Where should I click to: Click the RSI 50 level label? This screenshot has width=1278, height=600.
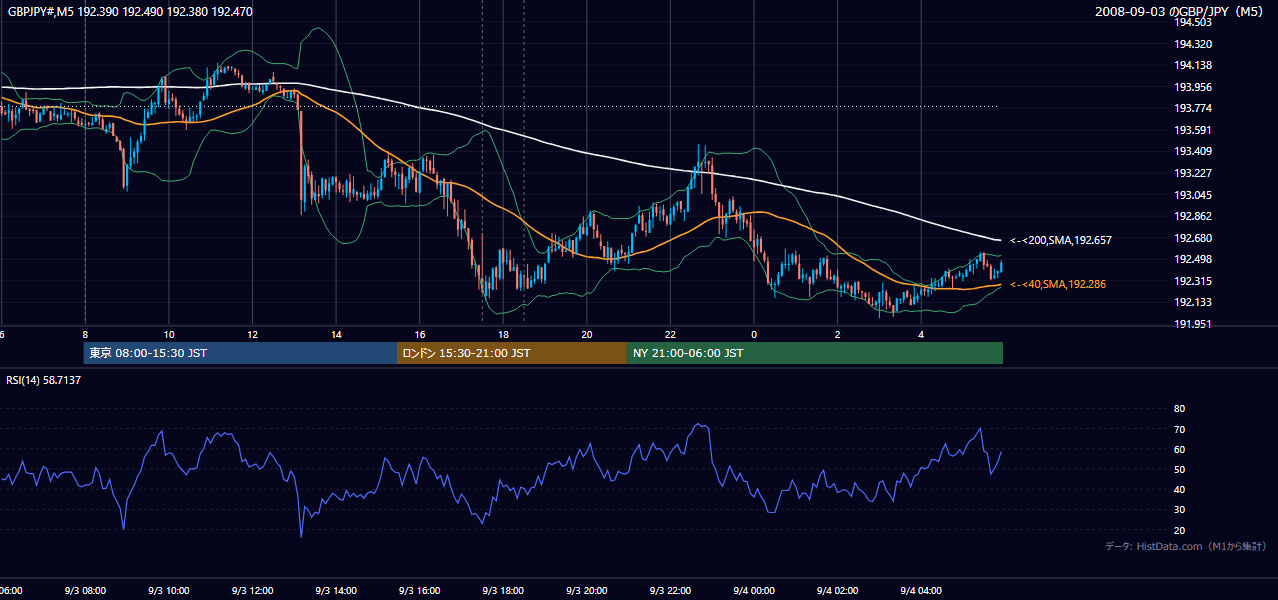pyautogui.click(x=1179, y=469)
